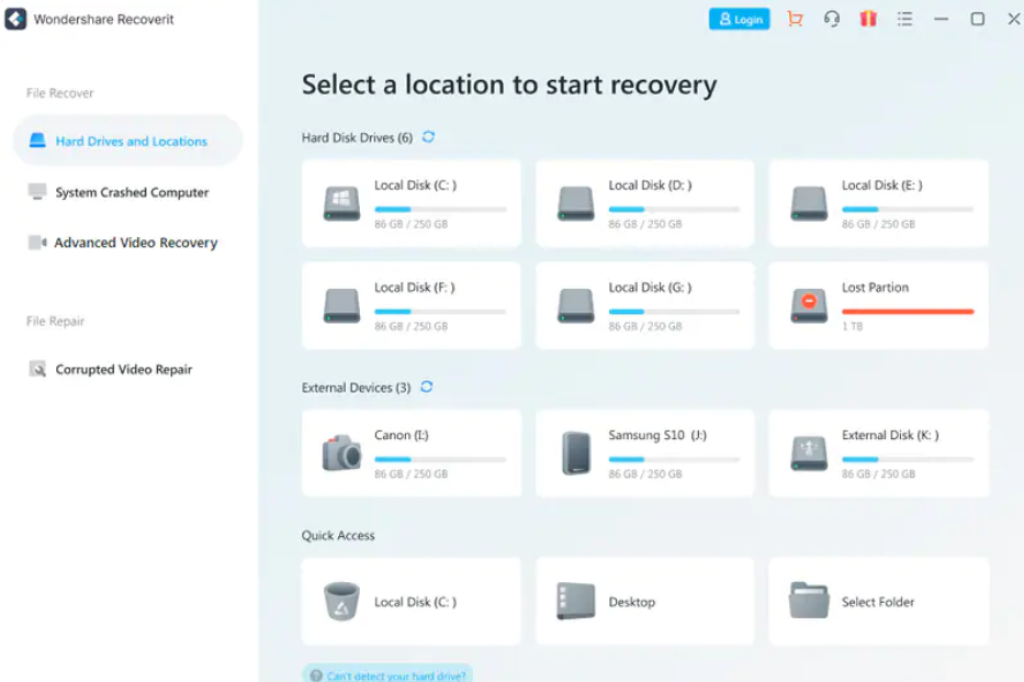This screenshot has height=682, width=1024.
Task: Click the Wondershare Recoverit logo icon
Action: tap(16, 19)
